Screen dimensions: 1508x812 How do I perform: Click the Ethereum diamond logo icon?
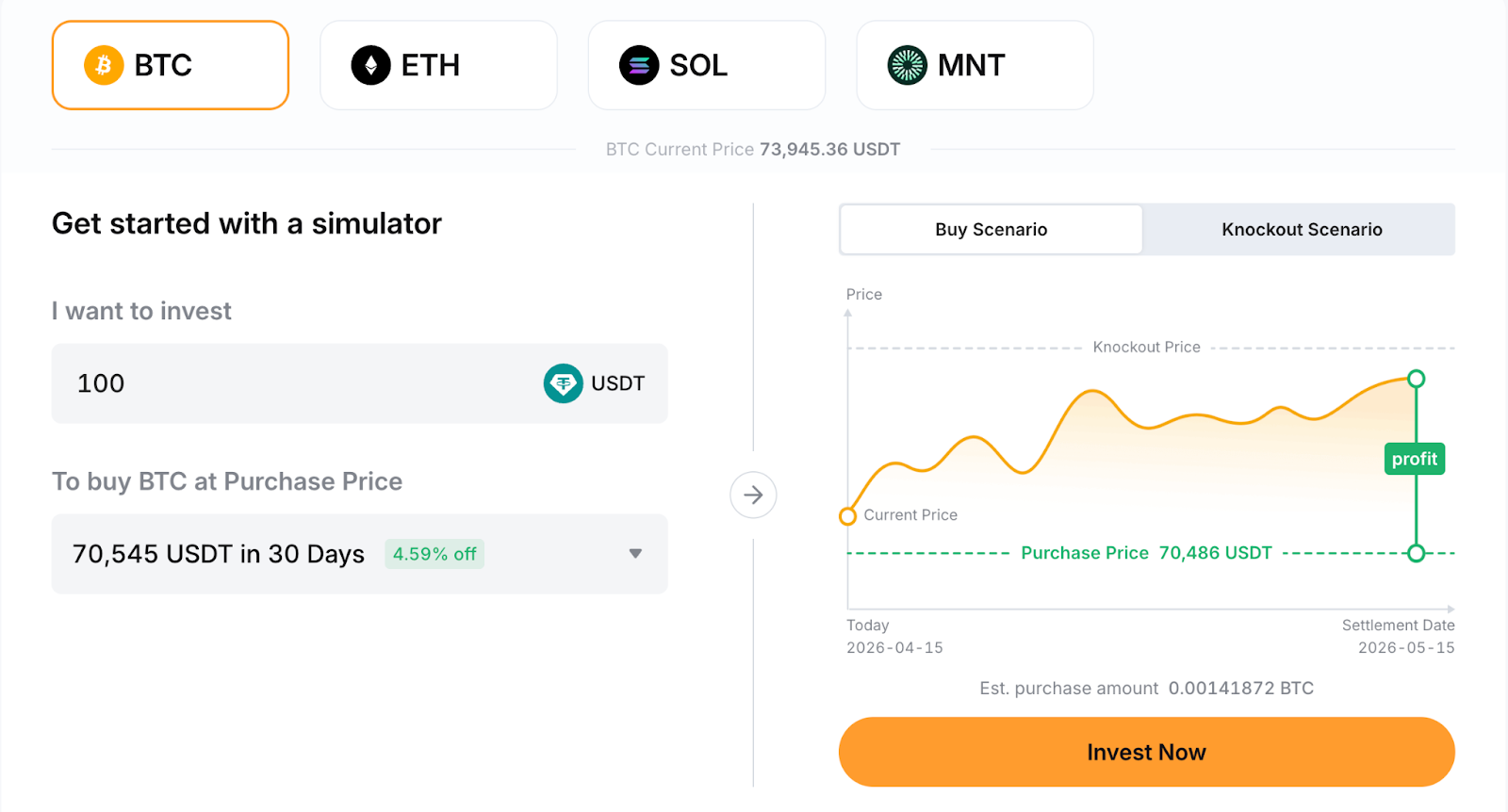(370, 65)
